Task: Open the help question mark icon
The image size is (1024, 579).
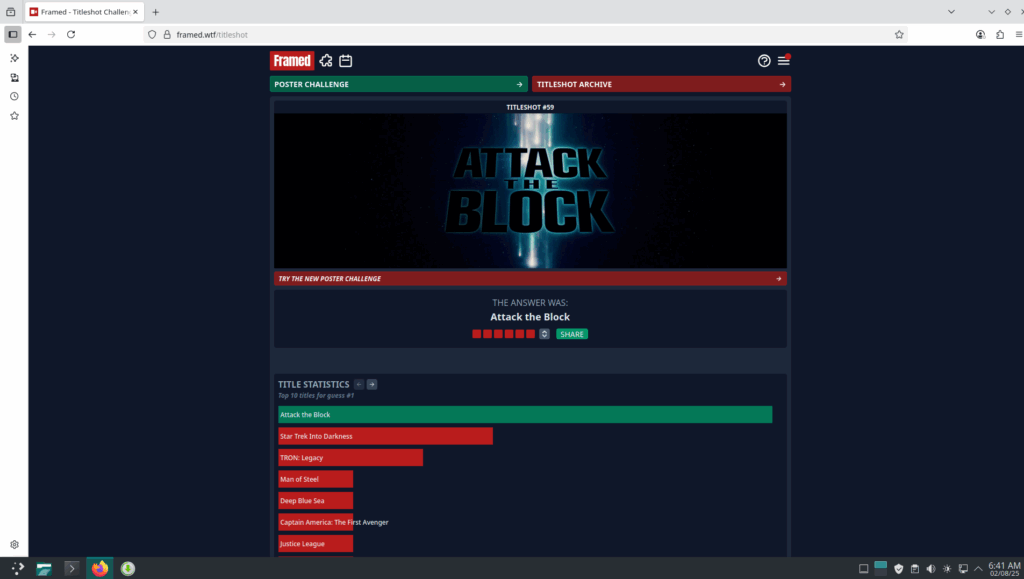Action: click(x=764, y=61)
